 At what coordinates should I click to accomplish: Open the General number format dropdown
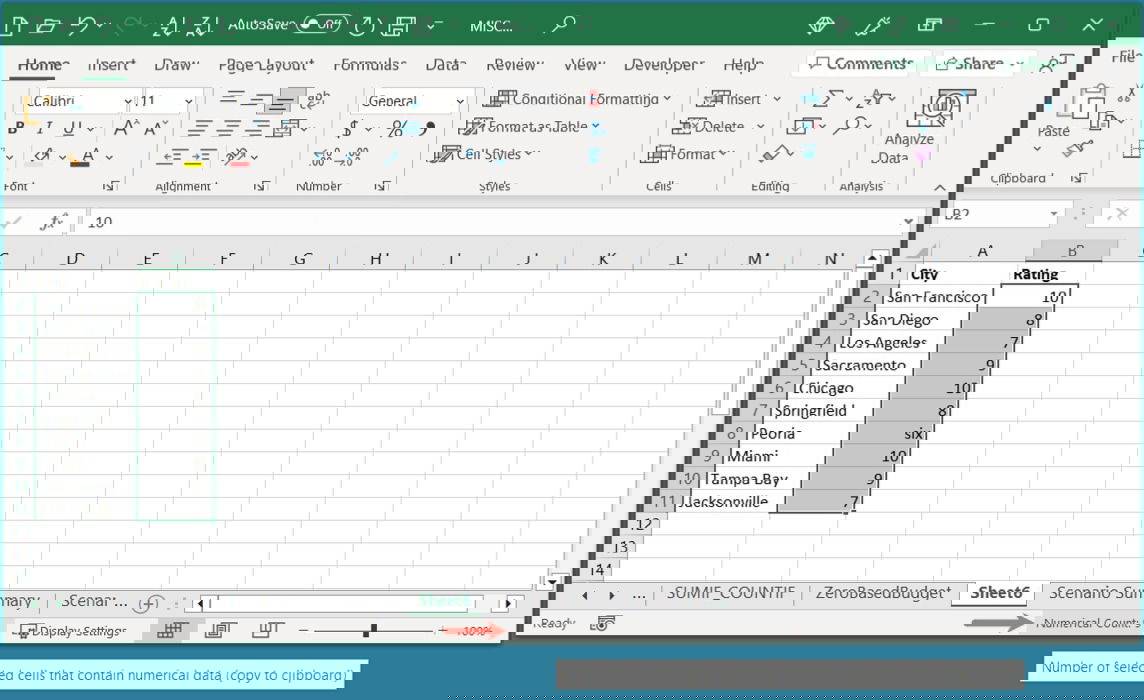click(x=460, y=101)
